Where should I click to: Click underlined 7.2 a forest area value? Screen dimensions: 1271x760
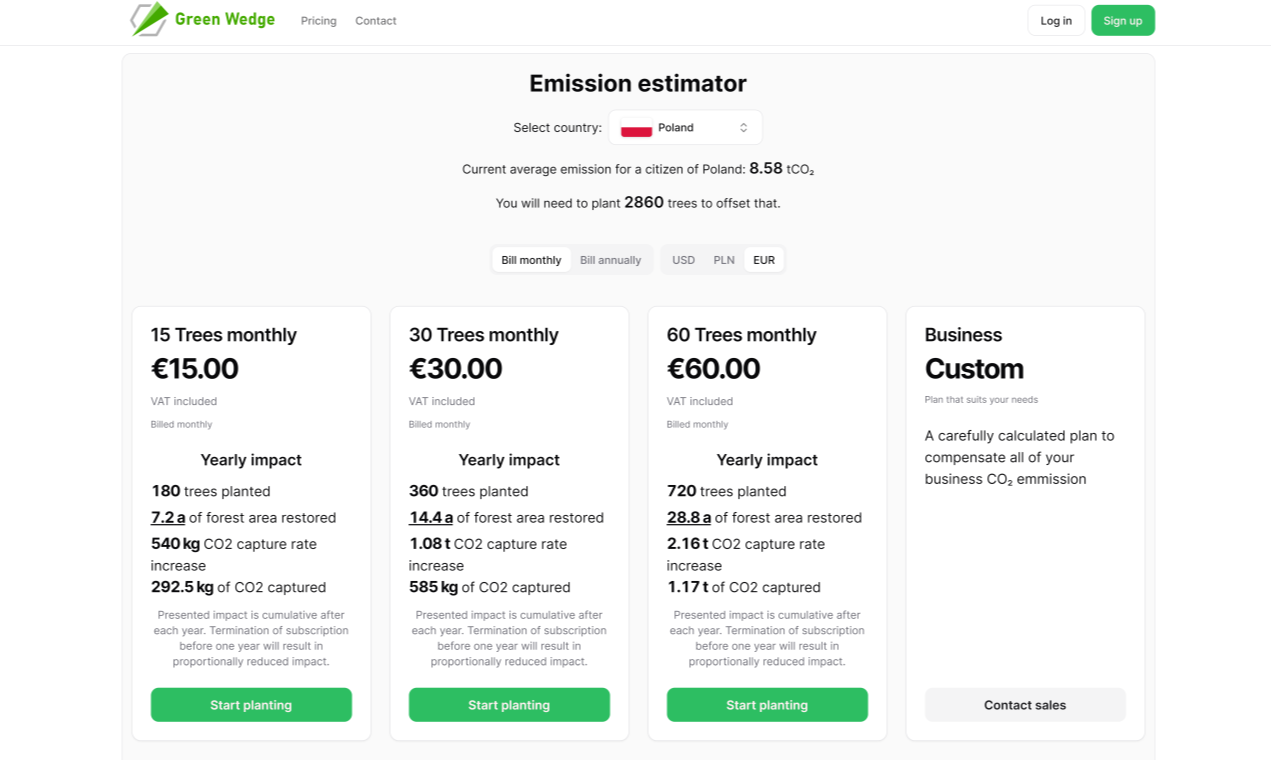168,518
